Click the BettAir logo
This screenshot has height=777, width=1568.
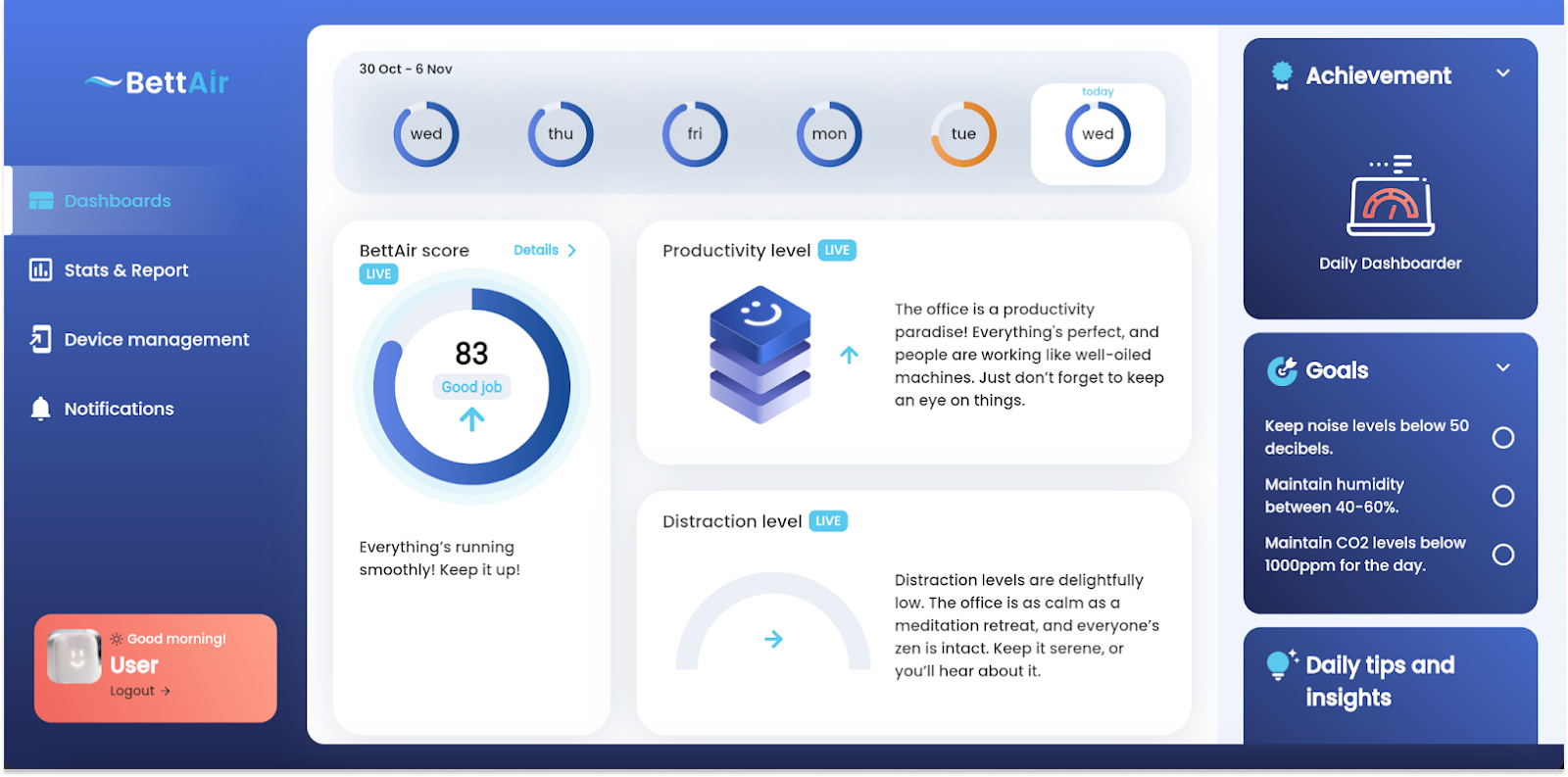157,82
